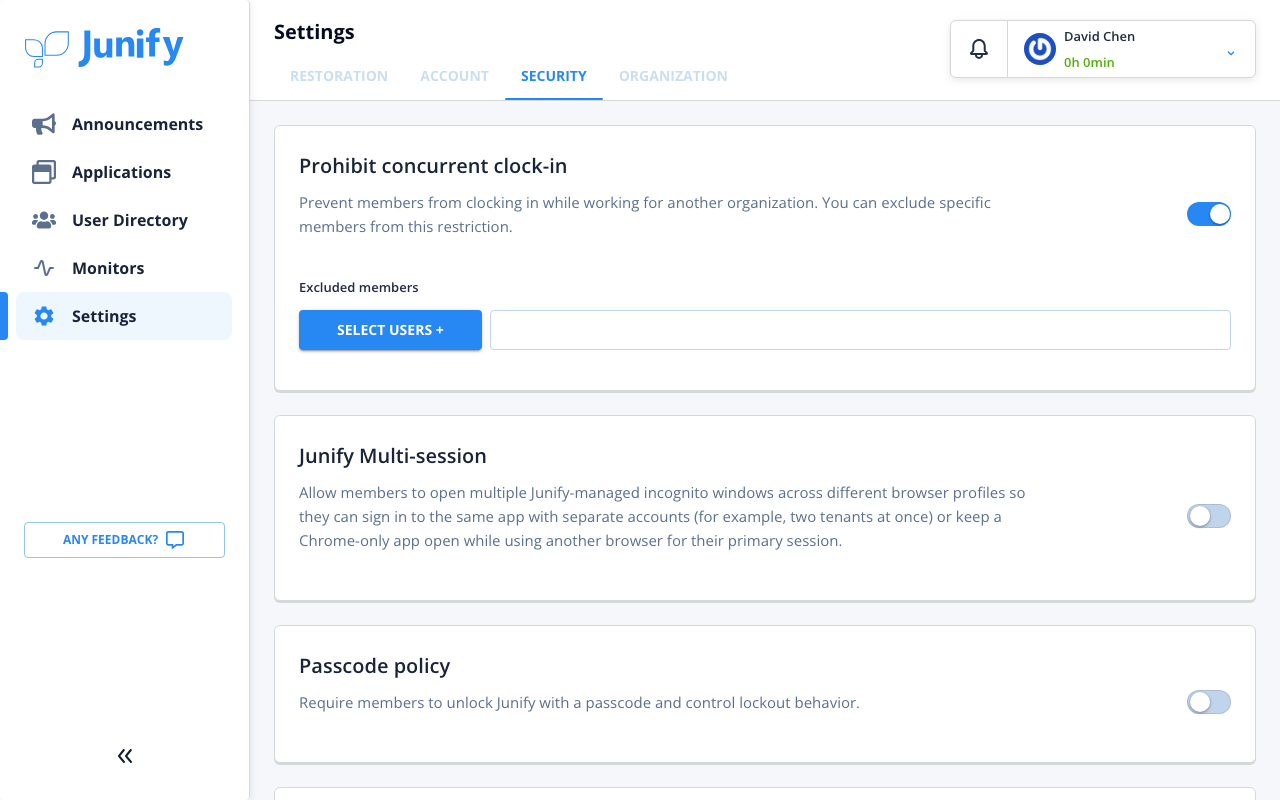Viewport: 1280px width, 800px height.
Task: Click the excluded members input field
Action: tap(860, 330)
